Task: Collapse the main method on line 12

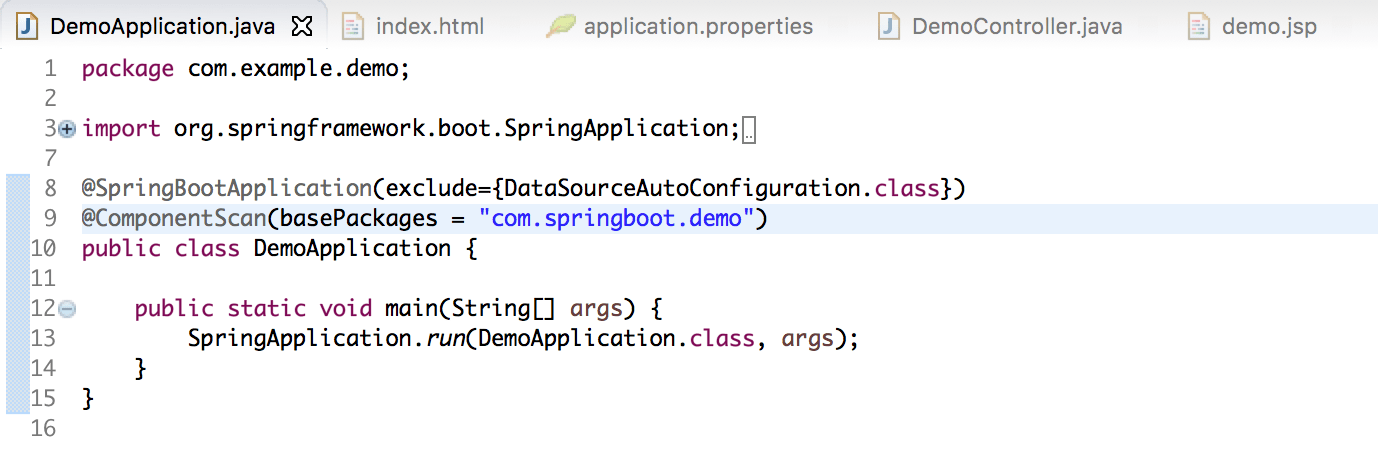Action: click(x=67, y=309)
